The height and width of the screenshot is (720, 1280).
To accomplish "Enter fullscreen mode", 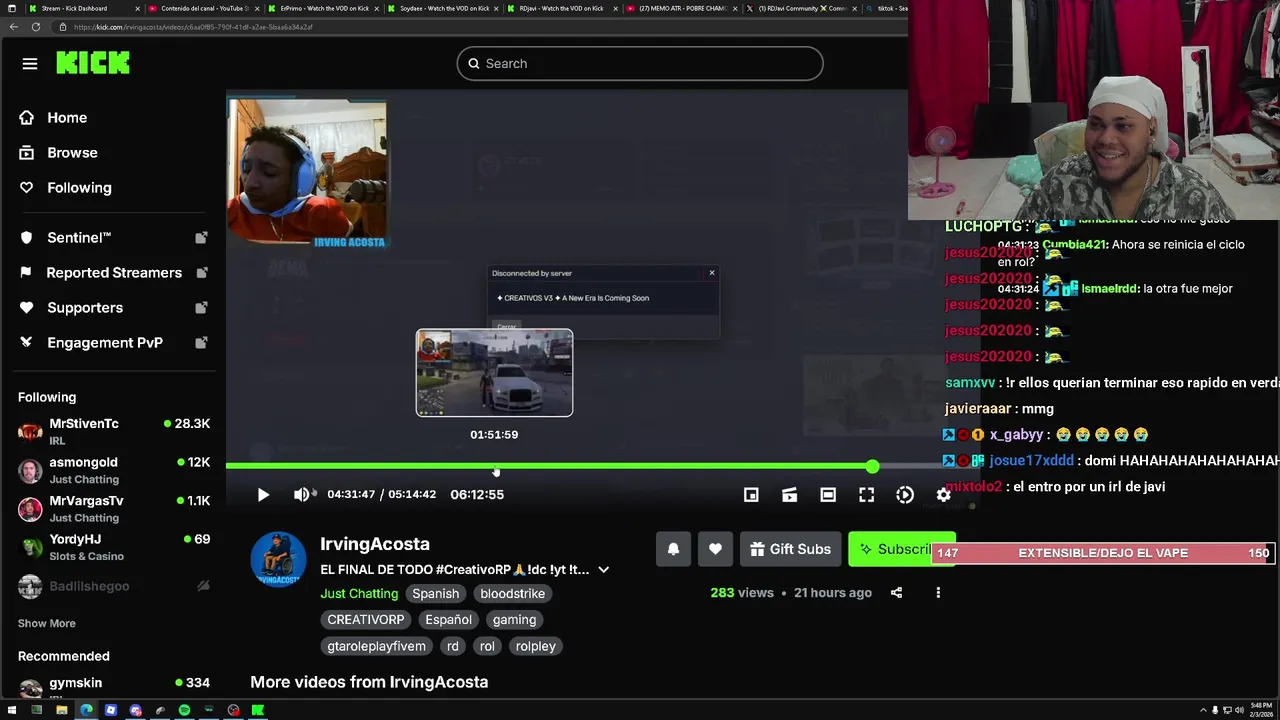I will click(x=867, y=494).
